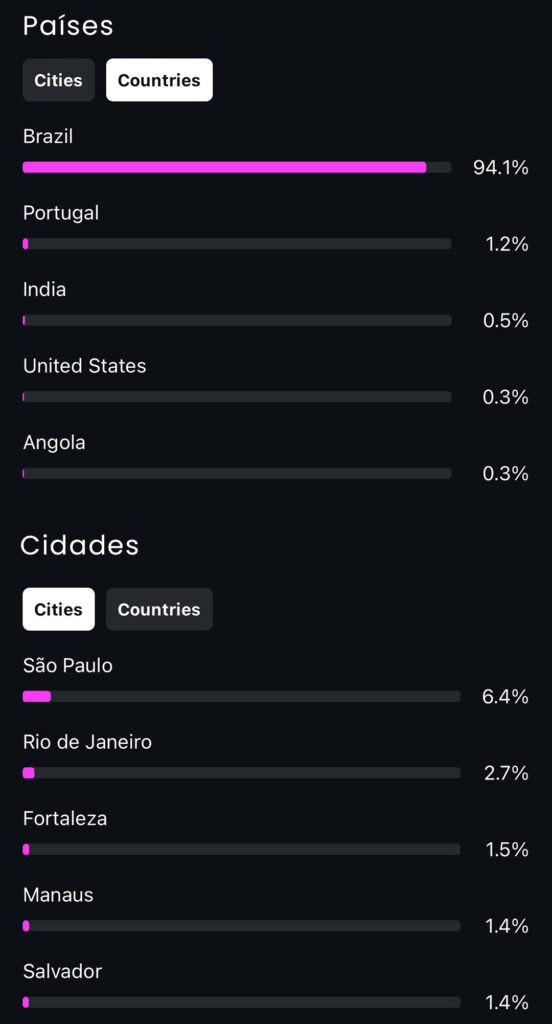Viewport: 552px width, 1024px height.
Task: Click the Fortaleza progress bar
Action: click(242, 849)
